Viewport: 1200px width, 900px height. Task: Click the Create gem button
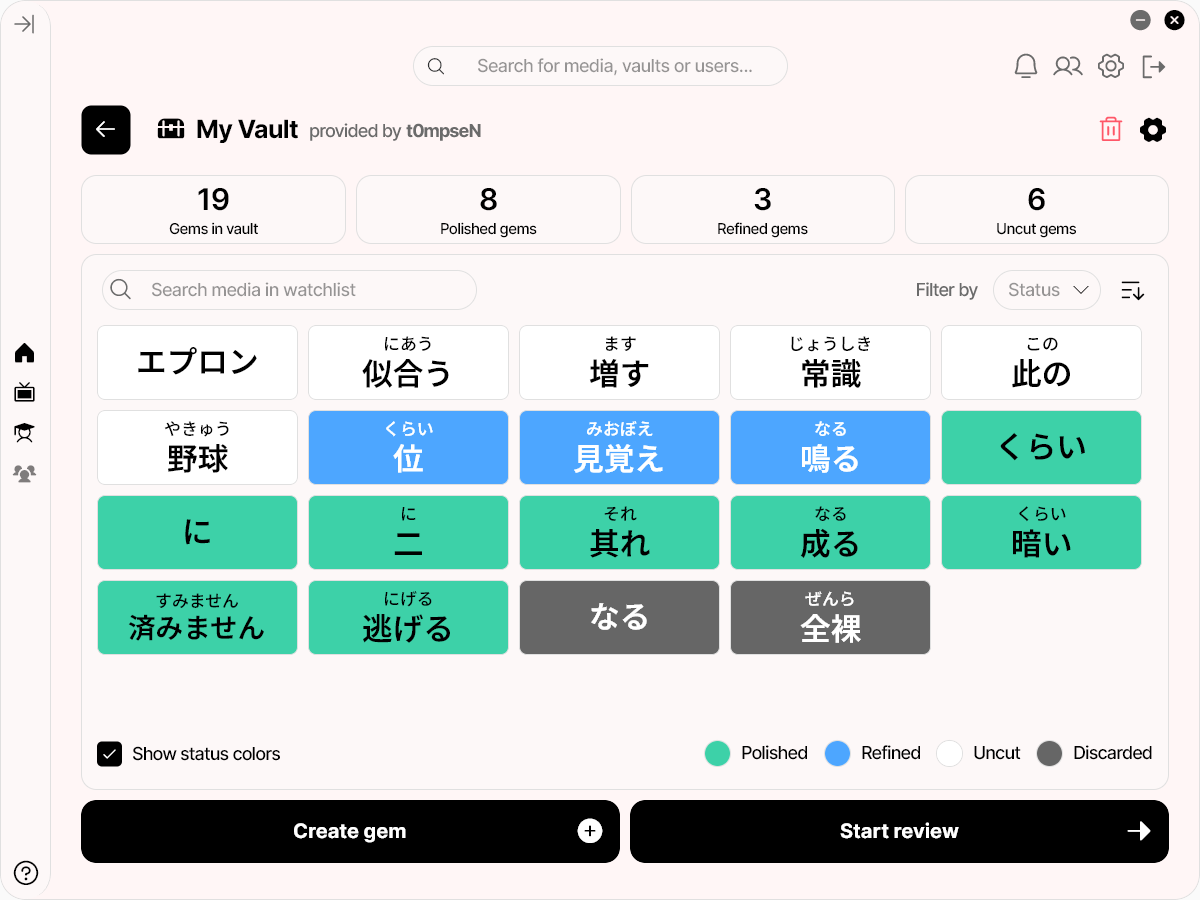pos(350,831)
